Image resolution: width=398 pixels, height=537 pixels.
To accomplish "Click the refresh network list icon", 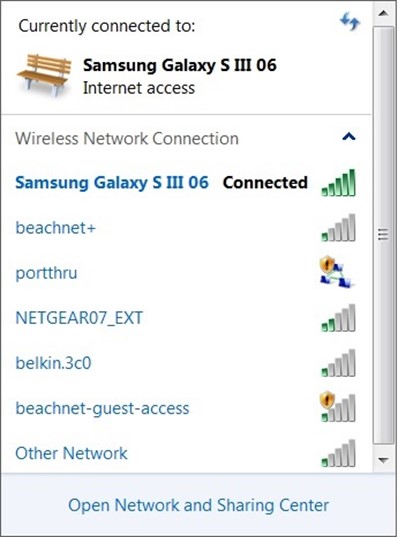I will click(350, 21).
